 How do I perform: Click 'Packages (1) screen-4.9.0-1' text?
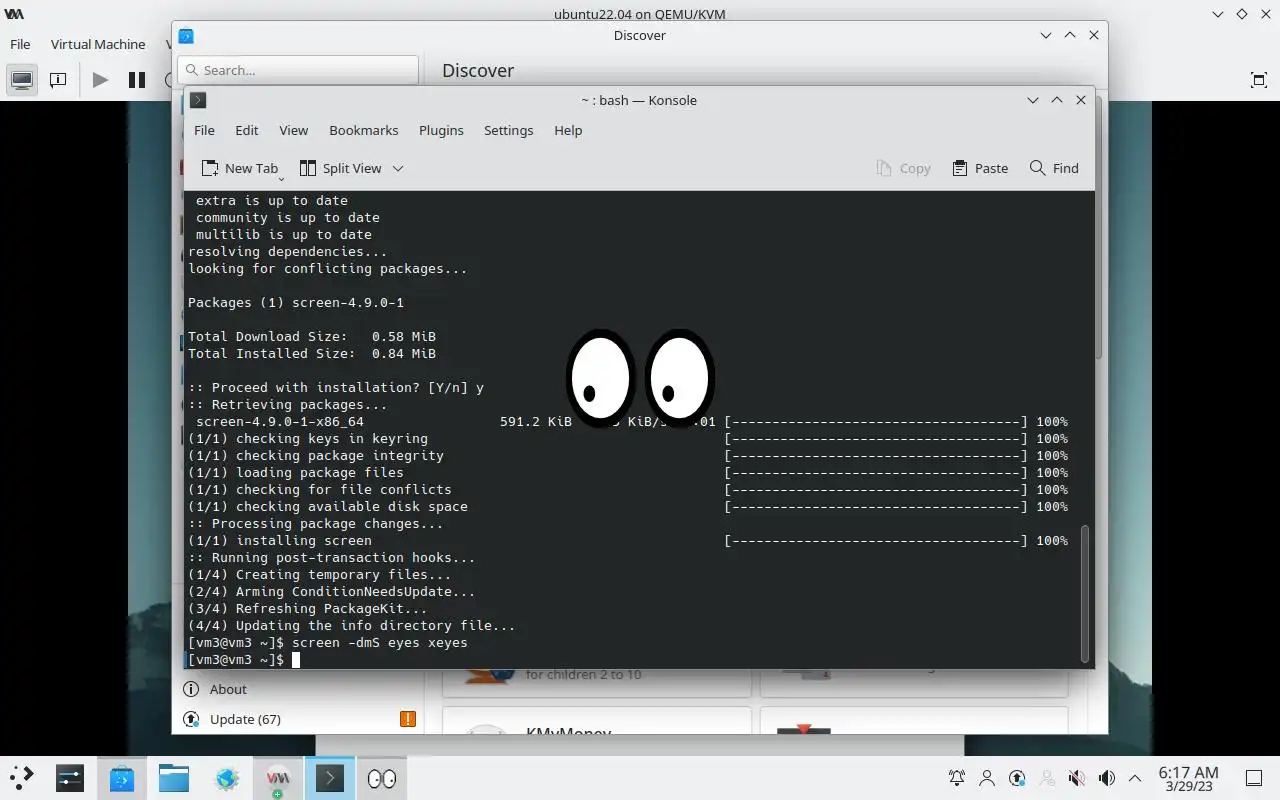[x=296, y=302]
